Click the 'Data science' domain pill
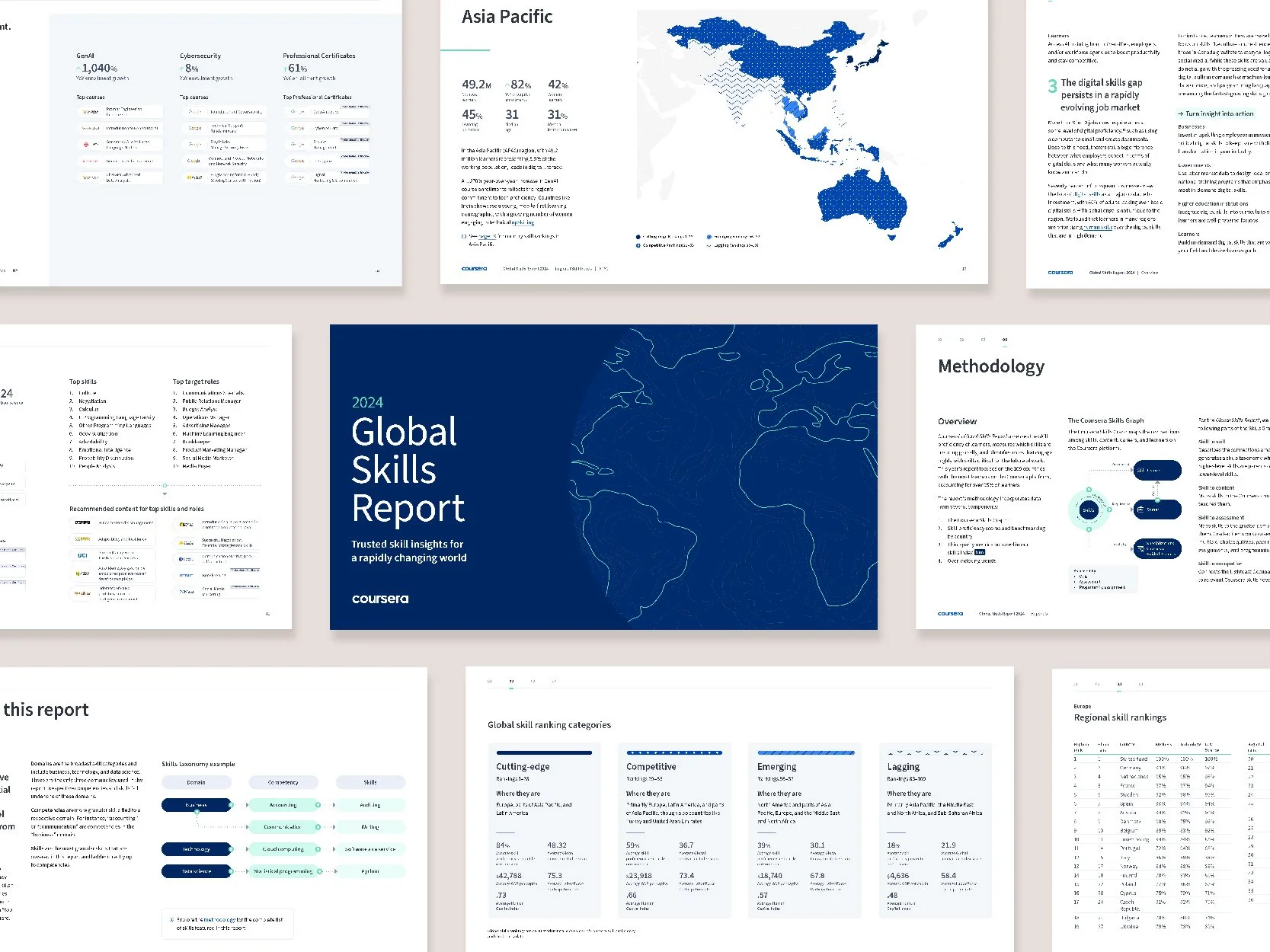 197,871
